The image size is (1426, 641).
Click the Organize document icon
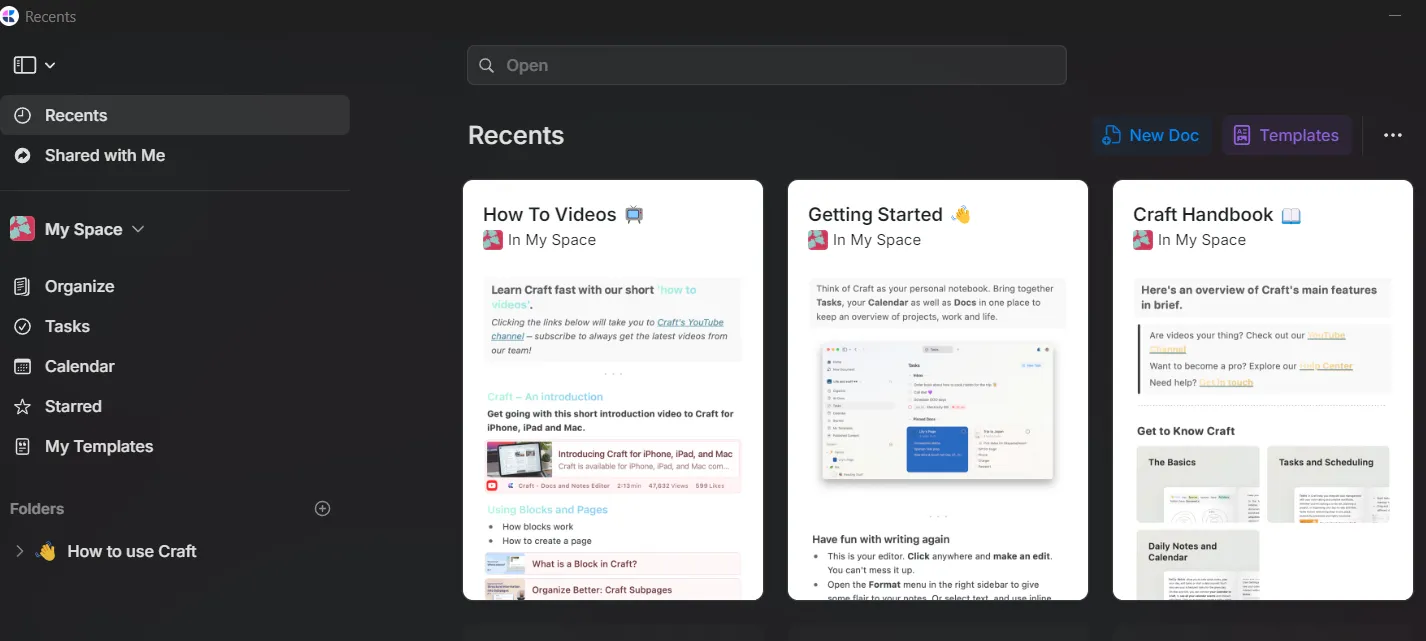click(x=22, y=286)
